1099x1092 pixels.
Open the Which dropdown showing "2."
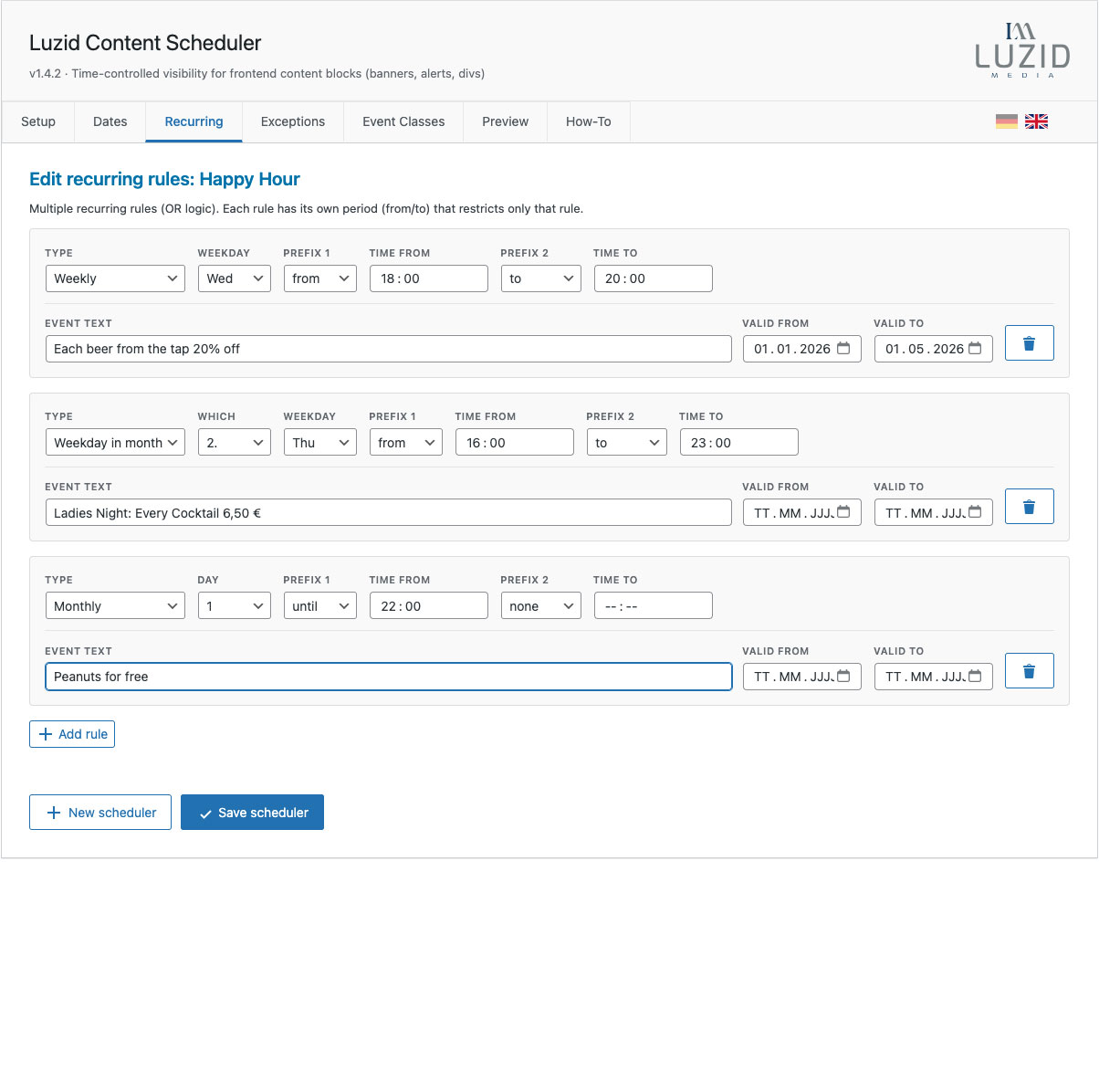pyautogui.click(x=234, y=442)
